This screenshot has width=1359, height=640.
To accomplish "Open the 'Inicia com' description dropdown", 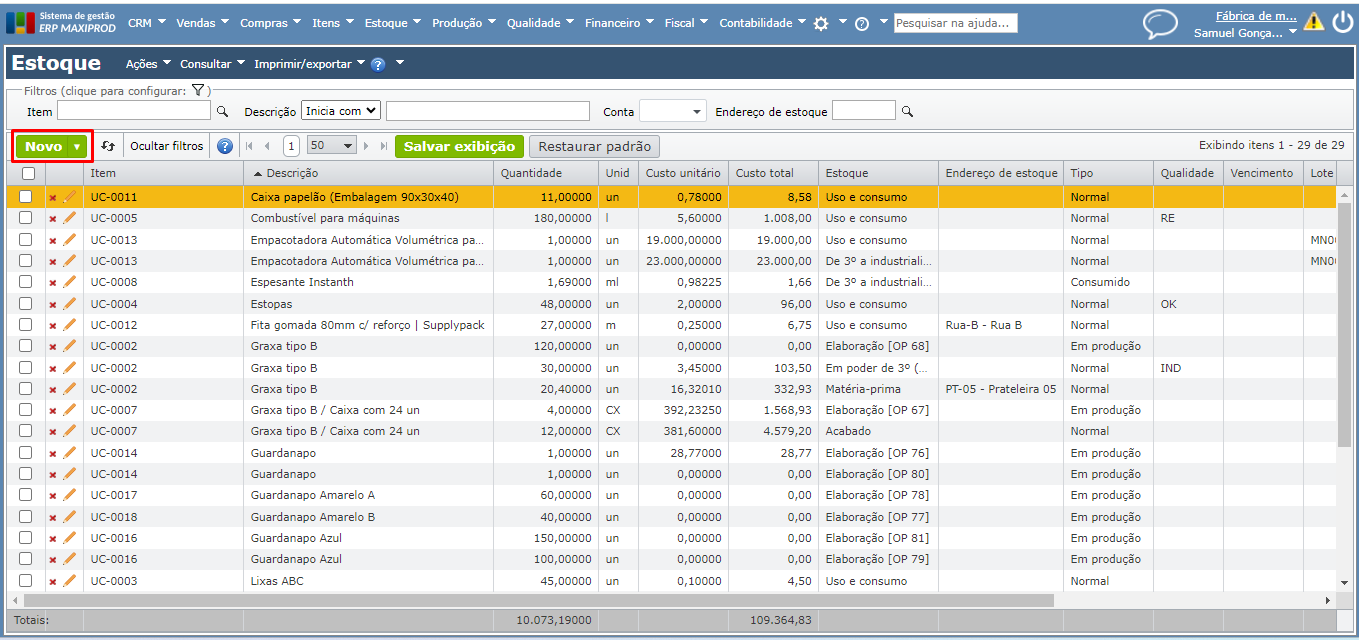I will 341,111.
